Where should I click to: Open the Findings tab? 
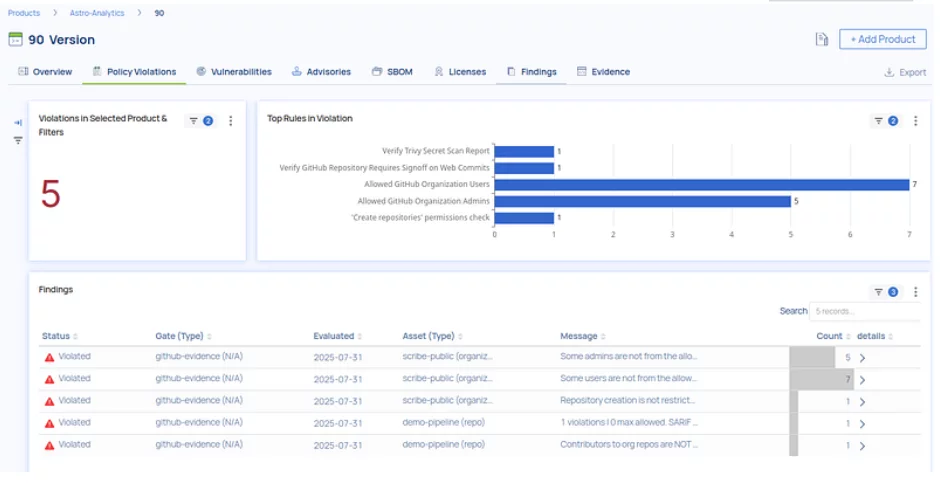[x=531, y=71]
